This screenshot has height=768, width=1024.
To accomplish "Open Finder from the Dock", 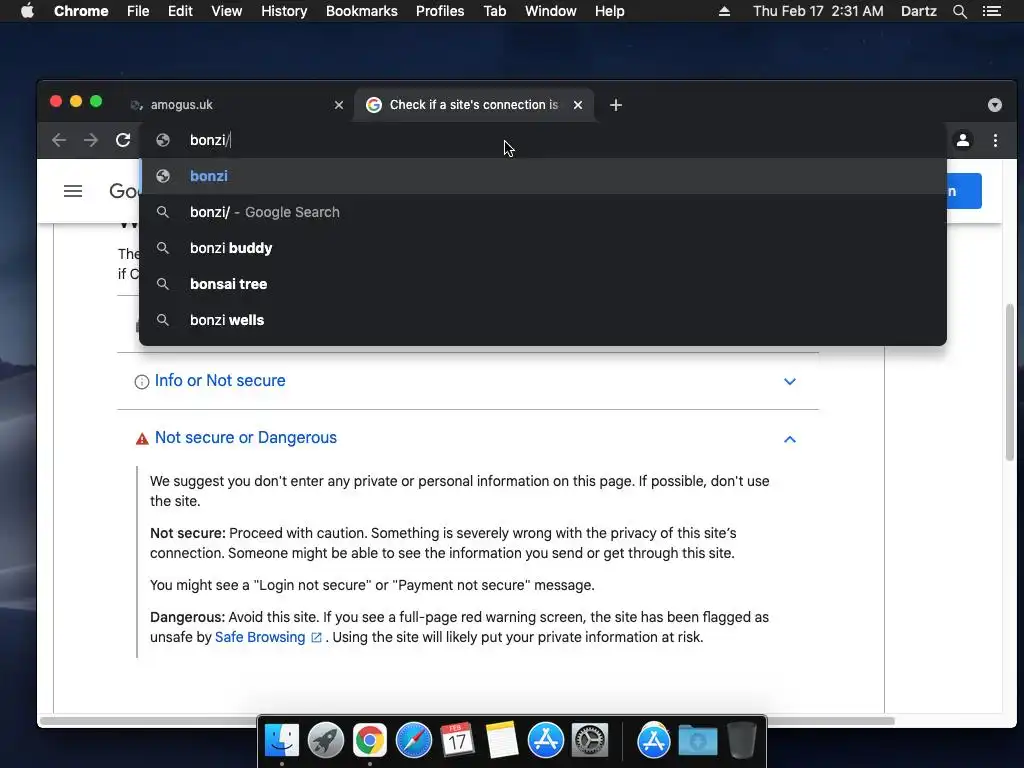I will click(281, 740).
